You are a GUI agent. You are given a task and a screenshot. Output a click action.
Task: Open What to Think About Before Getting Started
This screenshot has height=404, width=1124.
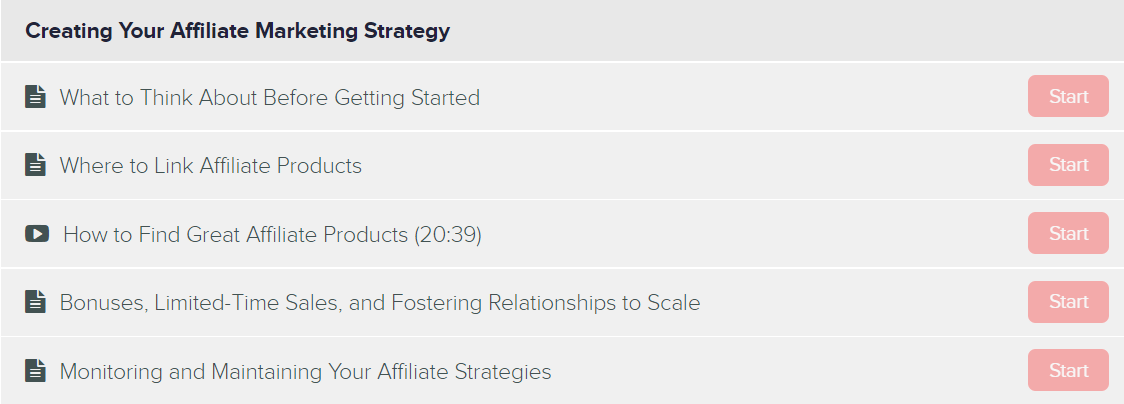click(270, 97)
